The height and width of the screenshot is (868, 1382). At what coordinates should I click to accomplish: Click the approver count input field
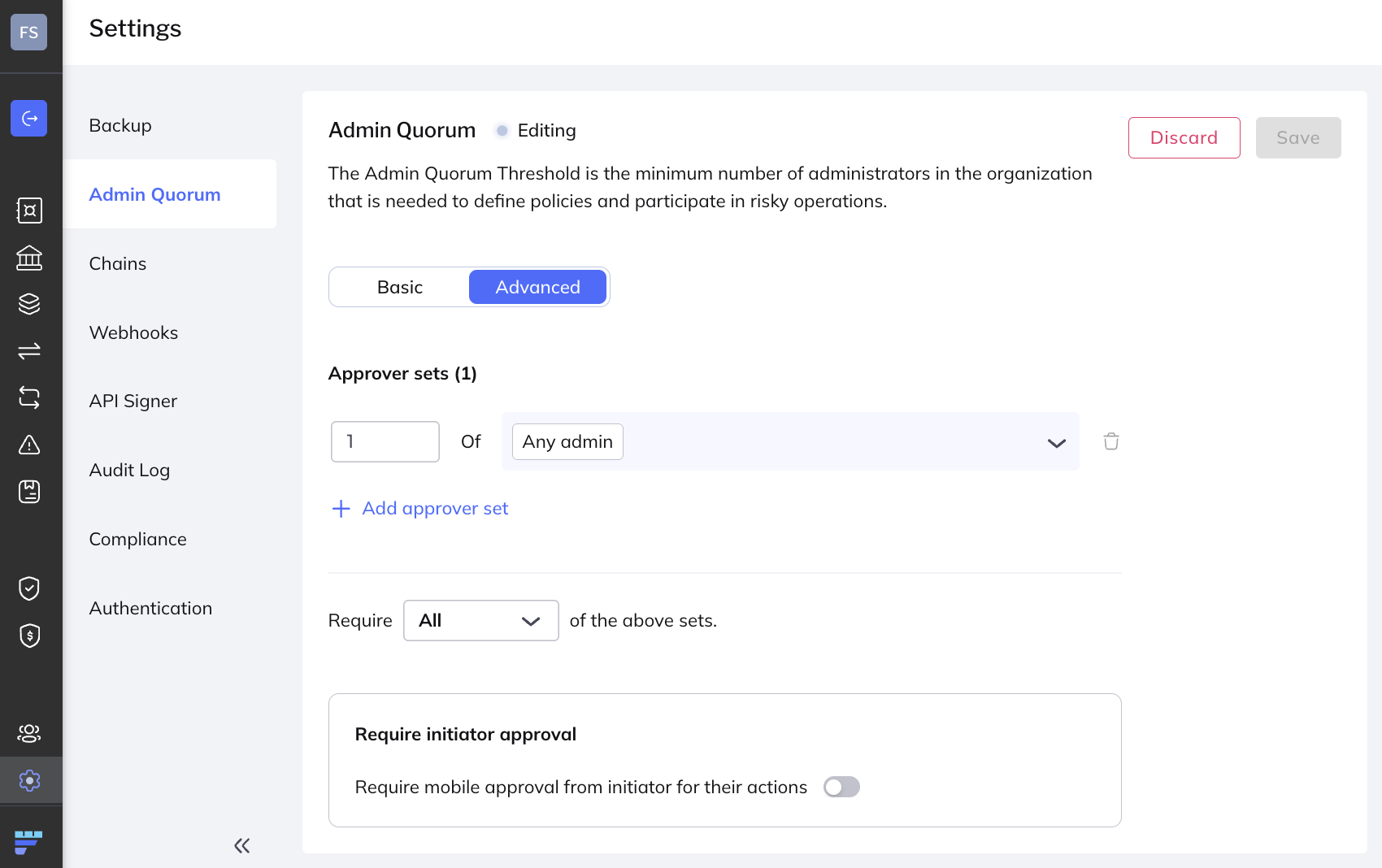(x=385, y=441)
